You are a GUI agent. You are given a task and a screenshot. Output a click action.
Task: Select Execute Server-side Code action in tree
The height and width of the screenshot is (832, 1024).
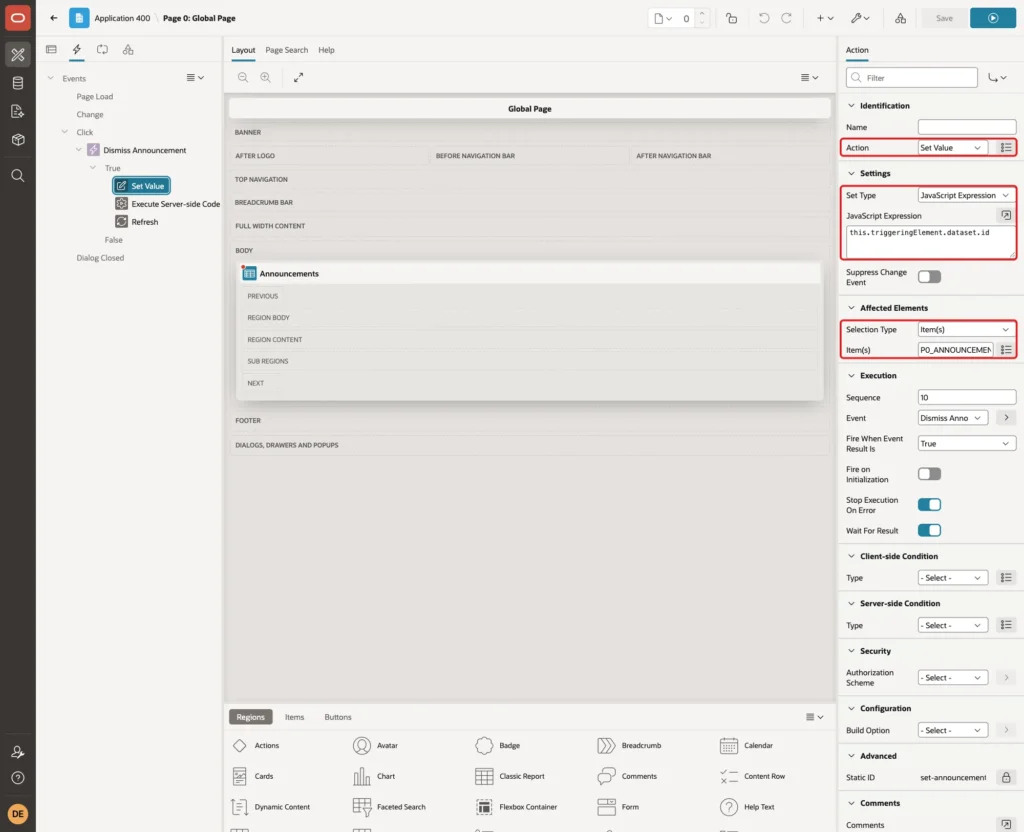(x=168, y=204)
